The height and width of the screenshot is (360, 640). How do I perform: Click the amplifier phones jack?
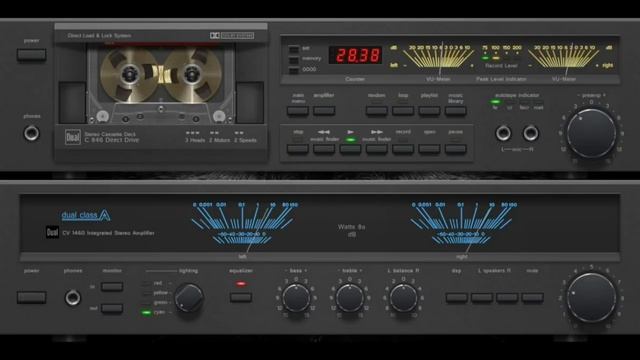pos(73,298)
